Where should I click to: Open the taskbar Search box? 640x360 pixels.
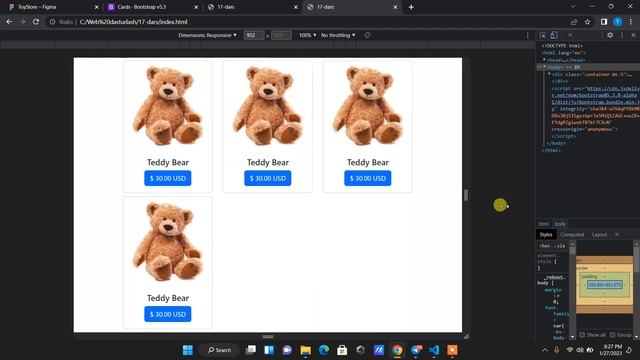tap(219, 350)
